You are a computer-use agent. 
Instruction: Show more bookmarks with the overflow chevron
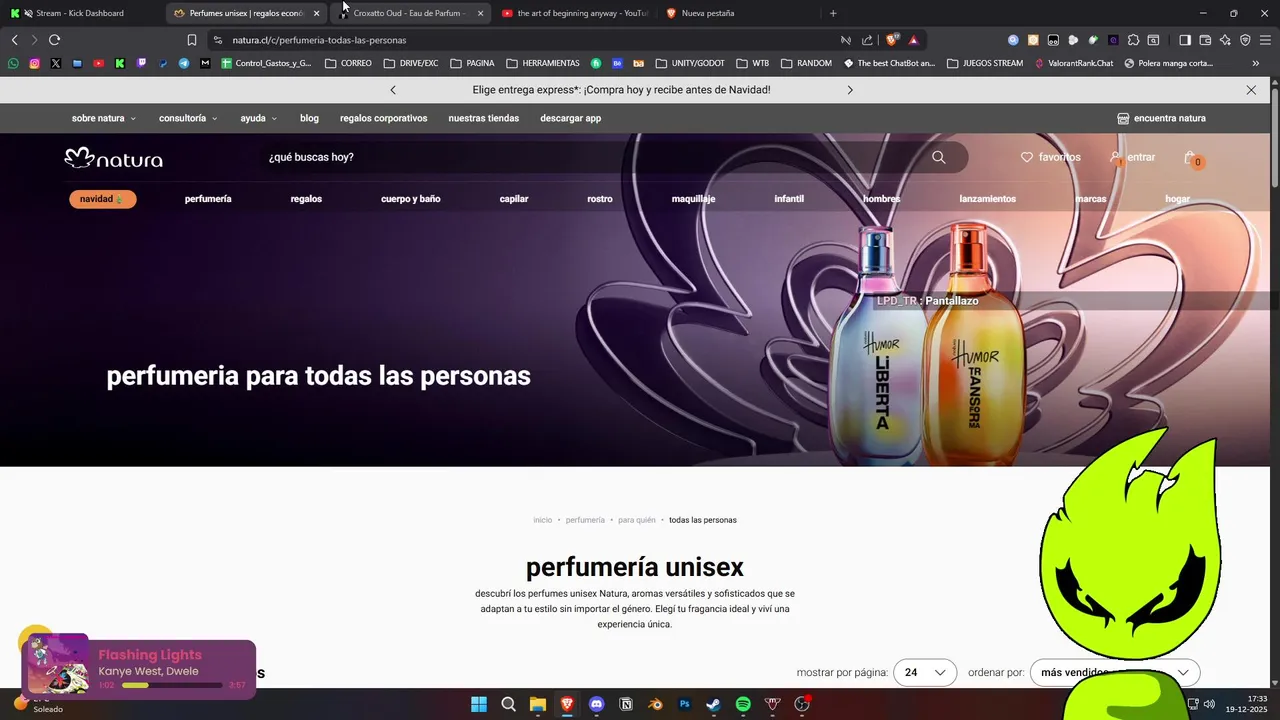[x=1256, y=63]
